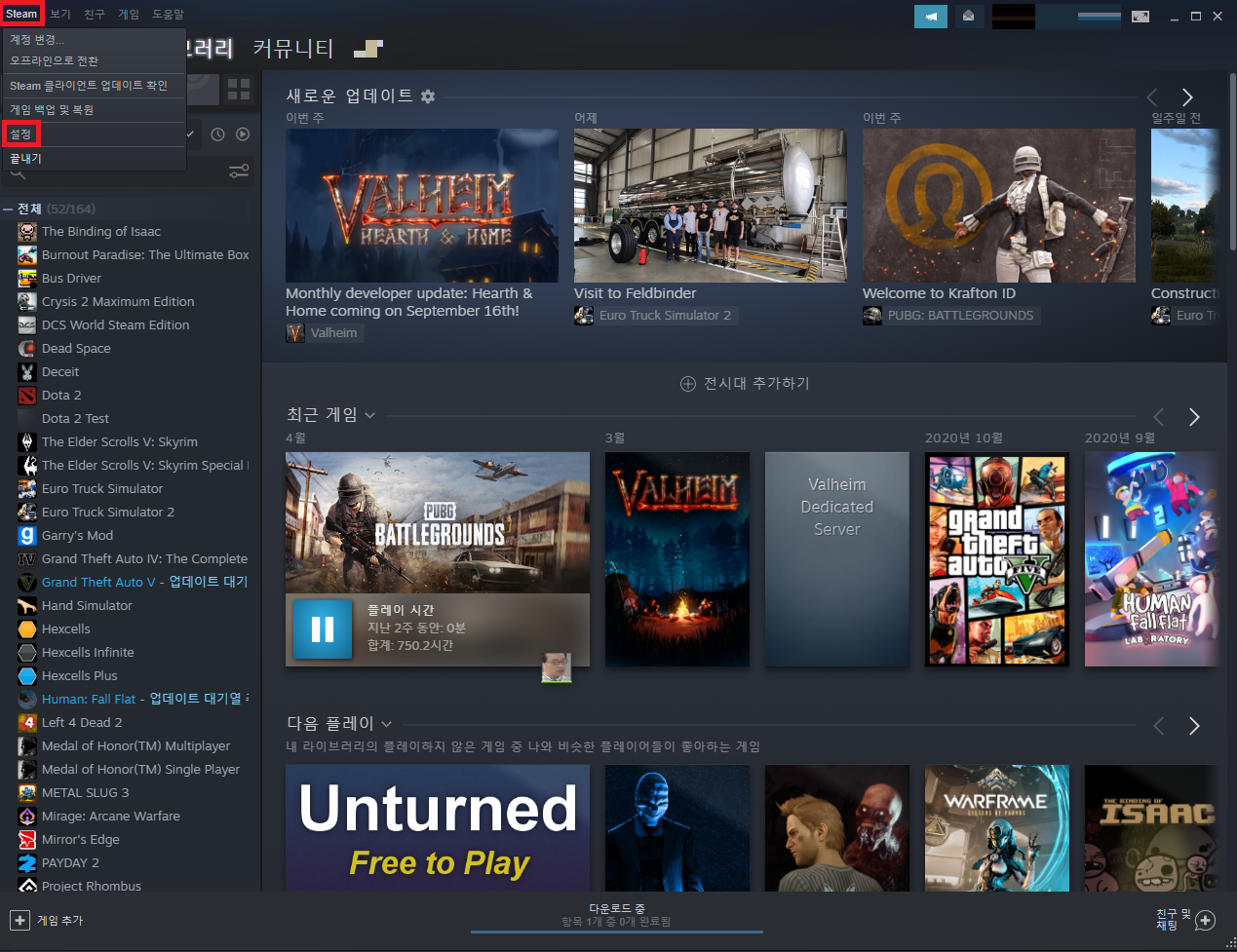Click the megaphone announcements icon
The height and width of the screenshot is (952, 1237).
tap(931, 17)
